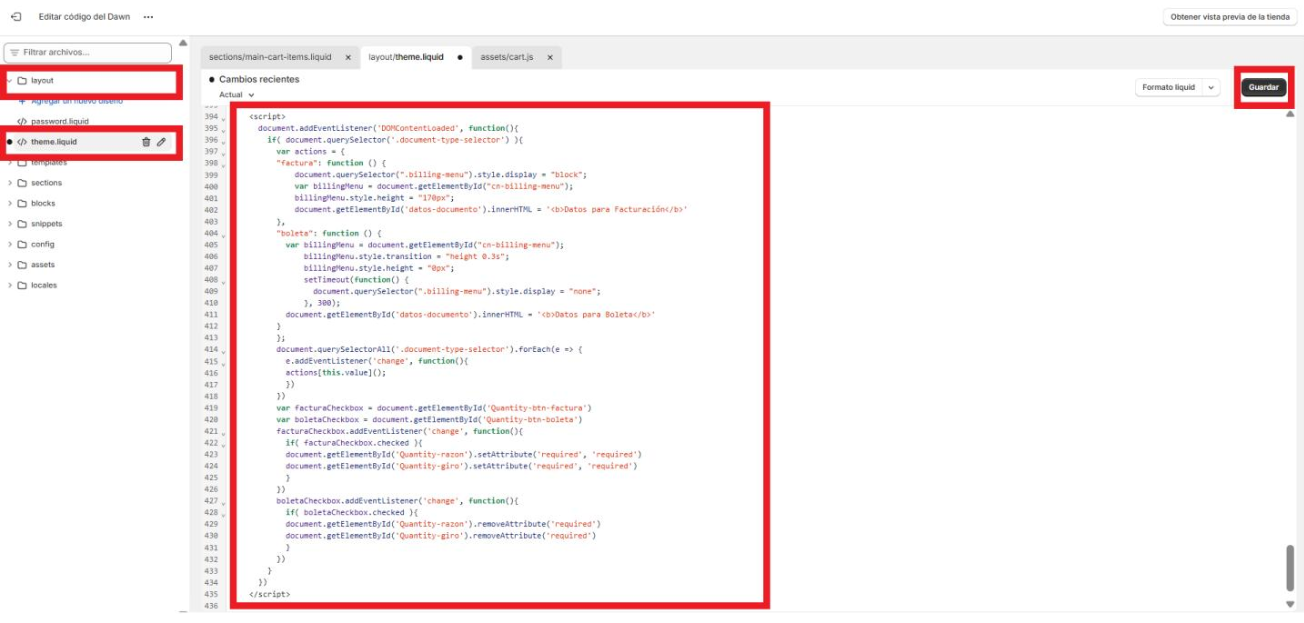Viewport: 1304px width, 623px height.
Task: Rename theme.liquid with the pencil icon
Action: coord(162,142)
